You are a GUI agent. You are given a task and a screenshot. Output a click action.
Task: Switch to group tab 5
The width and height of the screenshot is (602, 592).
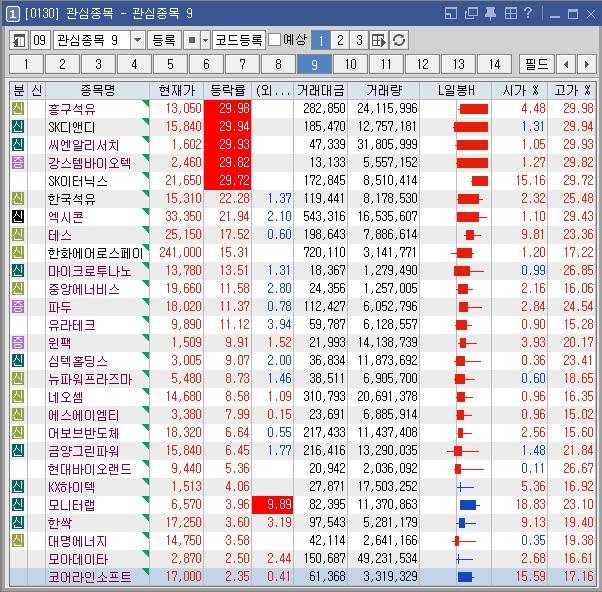coord(170,64)
